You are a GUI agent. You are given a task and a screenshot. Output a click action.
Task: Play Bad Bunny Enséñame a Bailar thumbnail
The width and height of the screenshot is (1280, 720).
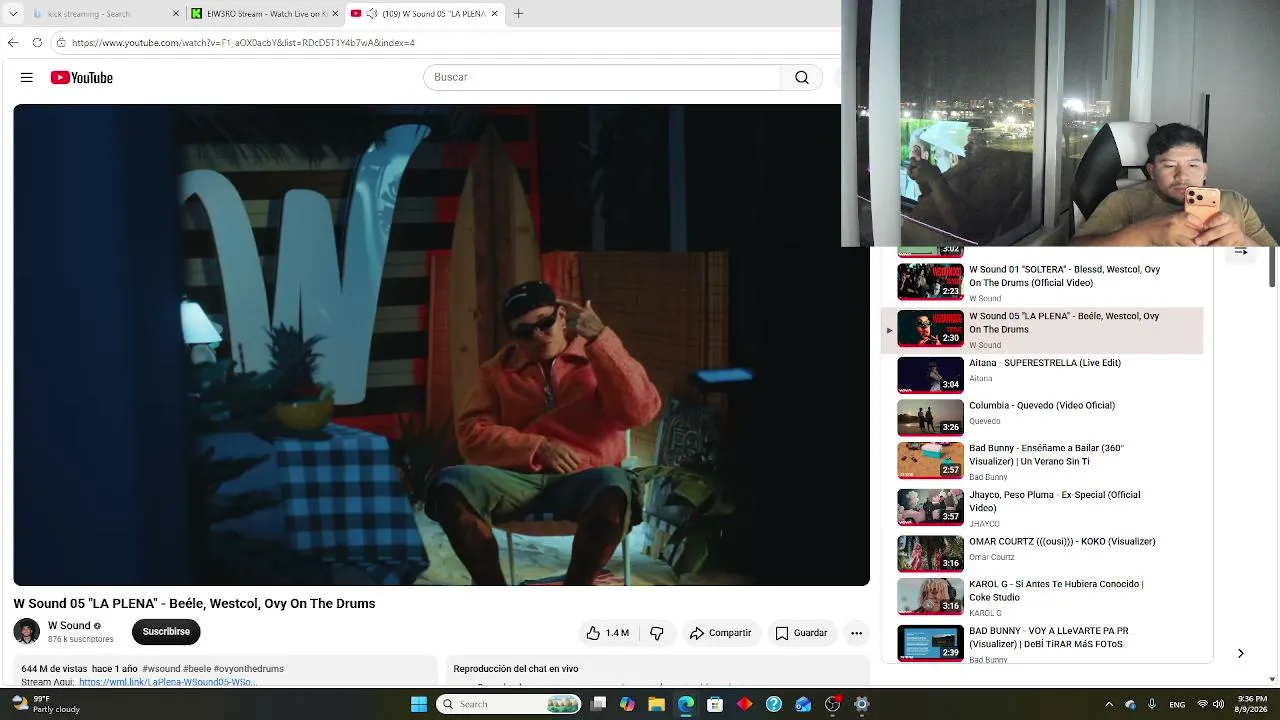click(930, 461)
